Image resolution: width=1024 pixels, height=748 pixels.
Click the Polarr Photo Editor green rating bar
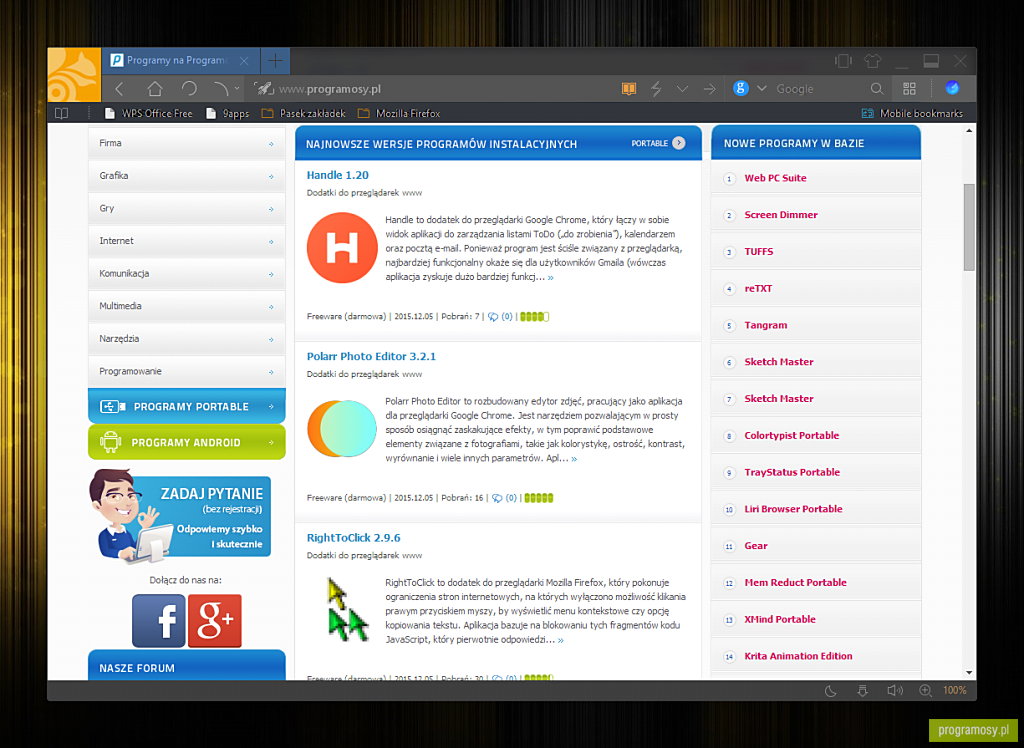(x=539, y=498)
